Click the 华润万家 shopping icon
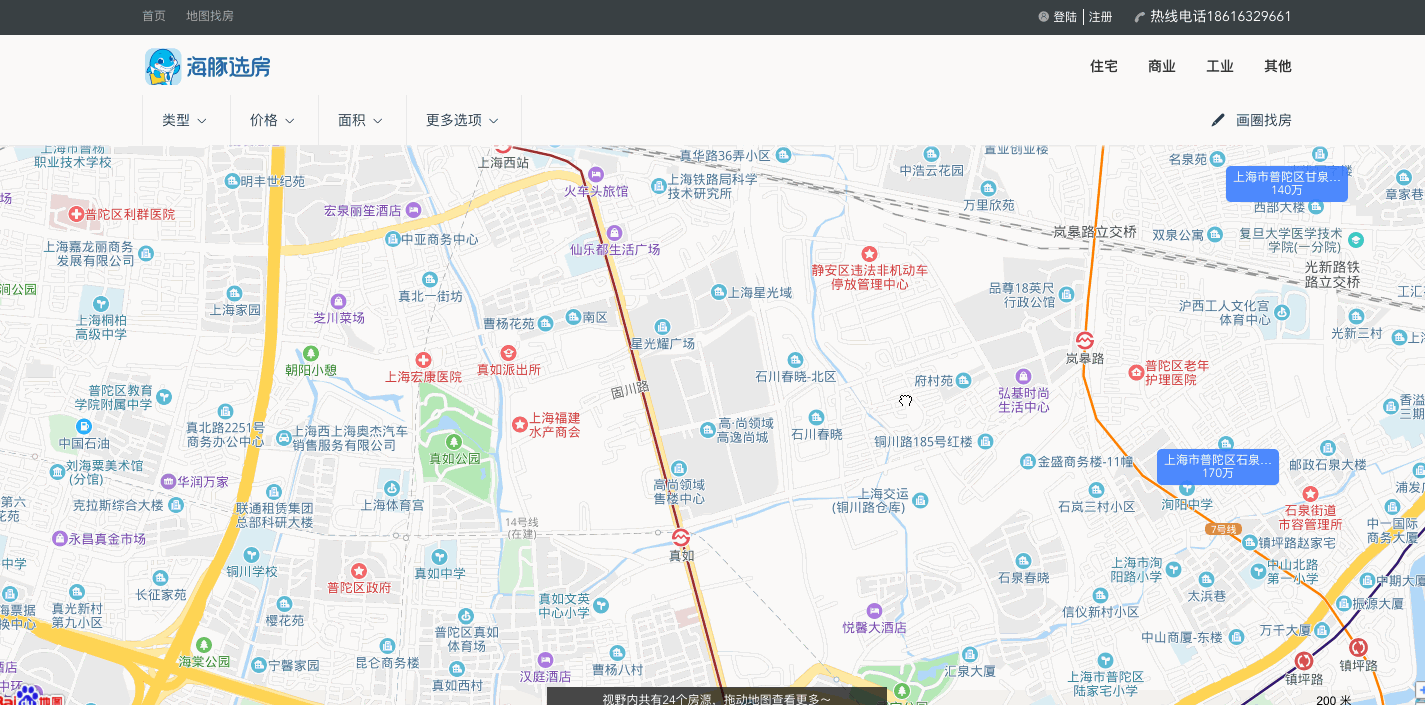Screen dimensions: 1425x705 (x=168, y=481)
